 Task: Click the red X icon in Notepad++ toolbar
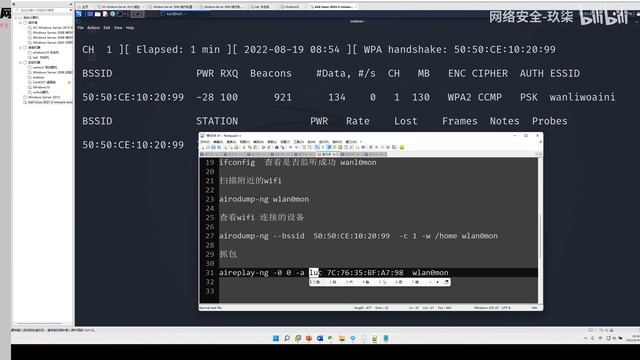[x=371, y=147]
